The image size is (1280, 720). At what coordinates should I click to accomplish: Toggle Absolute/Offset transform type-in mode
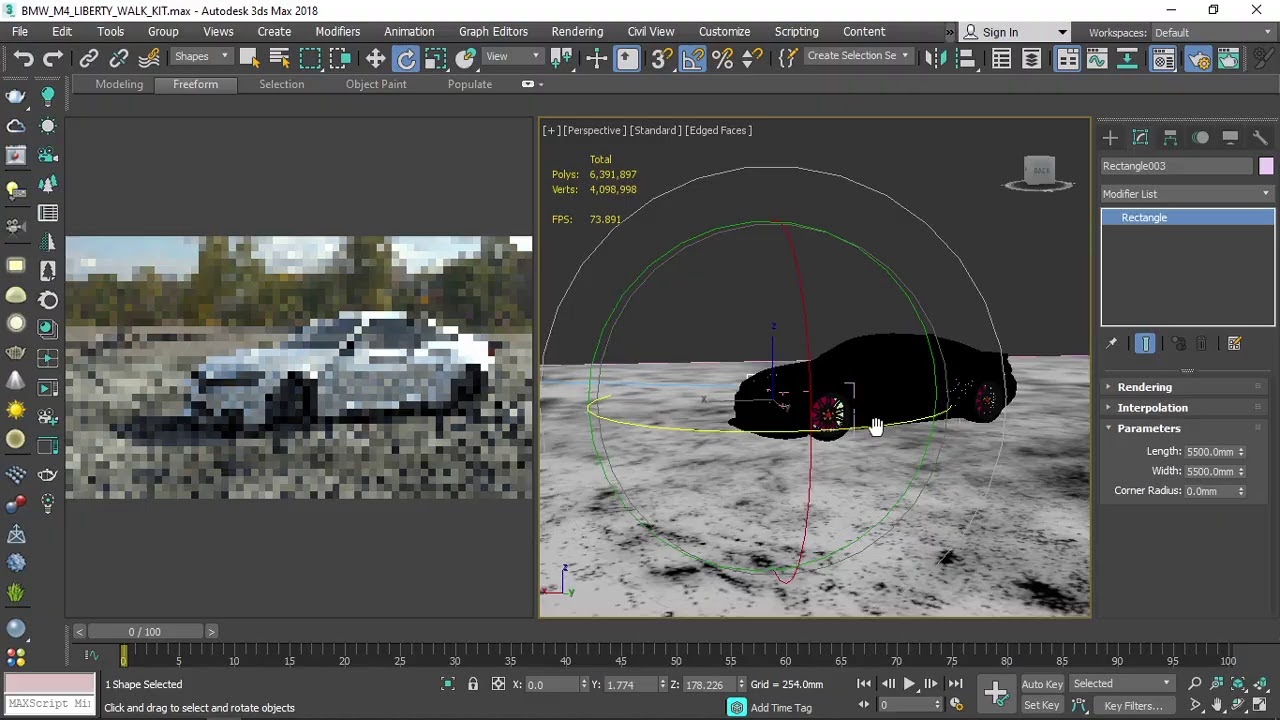coord(498,684)
